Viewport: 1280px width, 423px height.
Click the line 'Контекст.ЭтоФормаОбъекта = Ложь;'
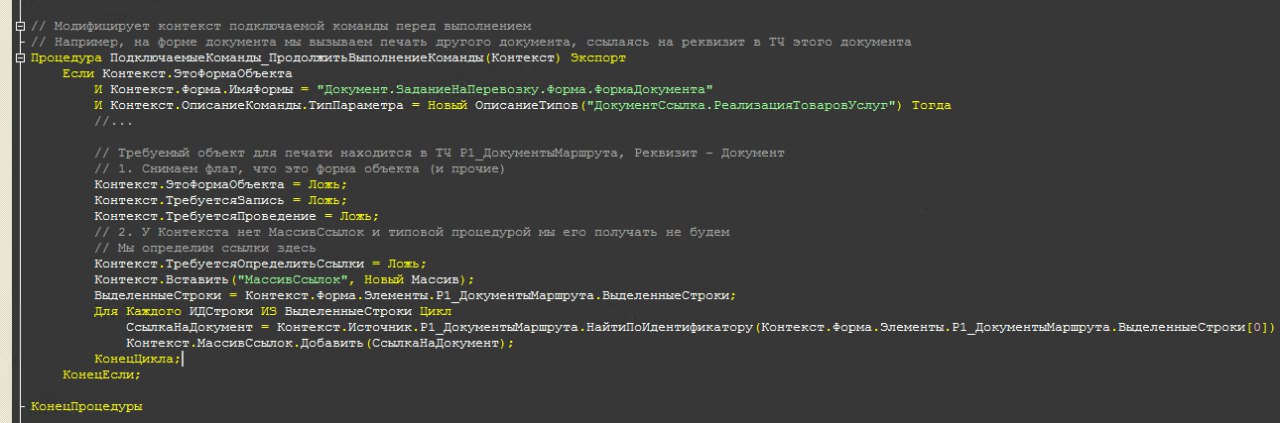(221, 185)
